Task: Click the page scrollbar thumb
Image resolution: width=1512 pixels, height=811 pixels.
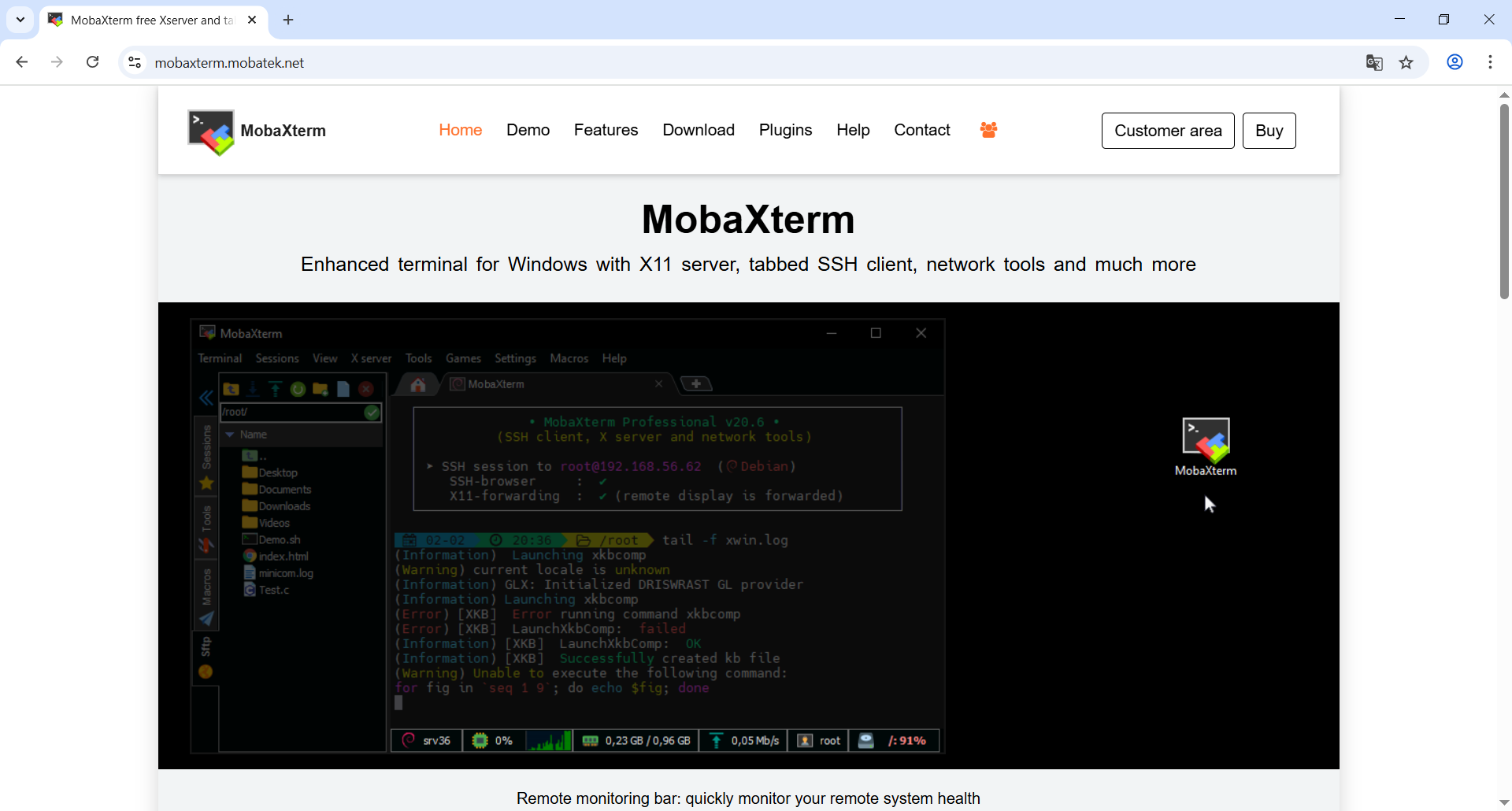Action: tap(1504, 201)
